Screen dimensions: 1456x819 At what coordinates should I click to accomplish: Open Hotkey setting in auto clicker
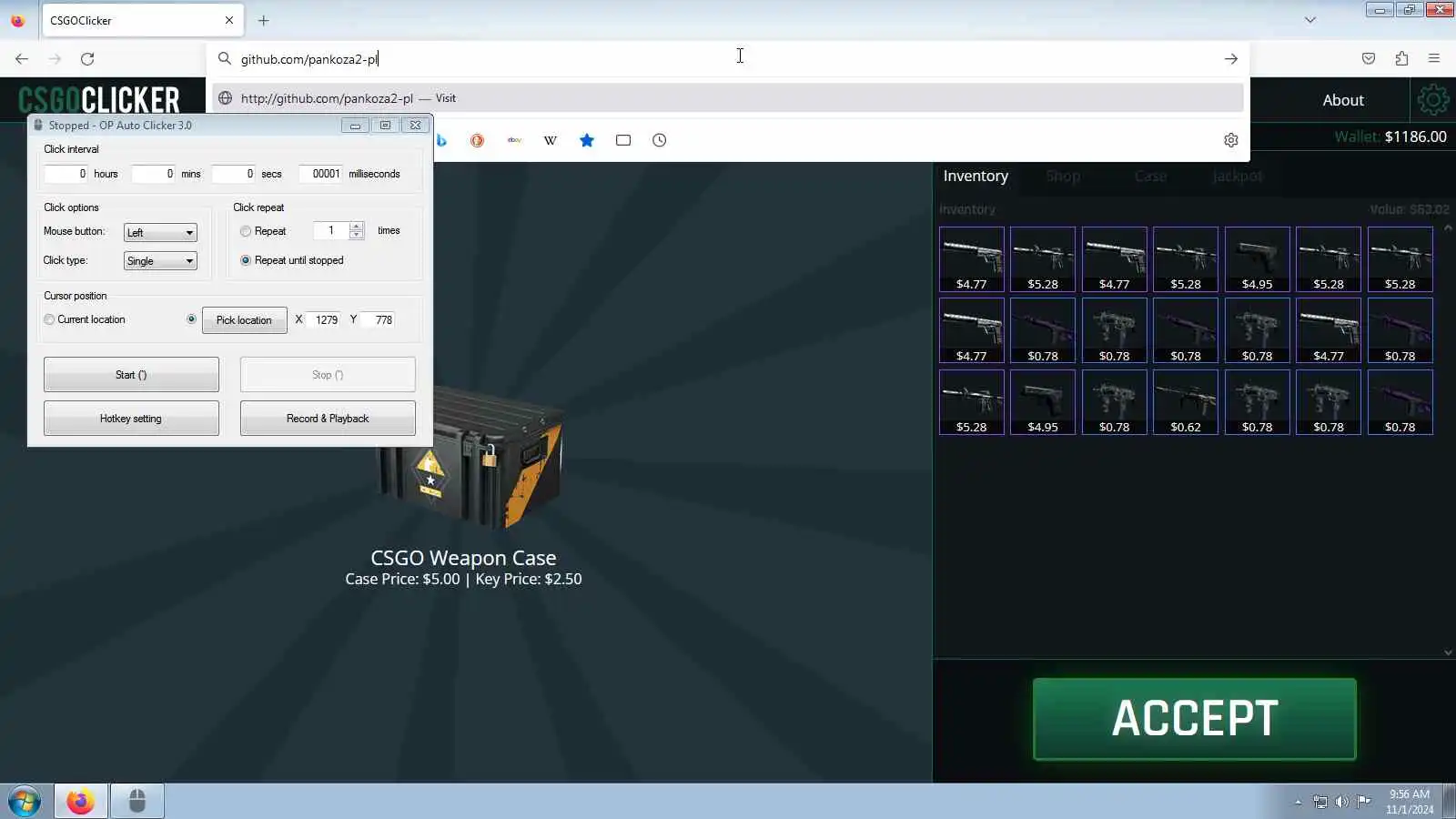[x=131, y=419]
